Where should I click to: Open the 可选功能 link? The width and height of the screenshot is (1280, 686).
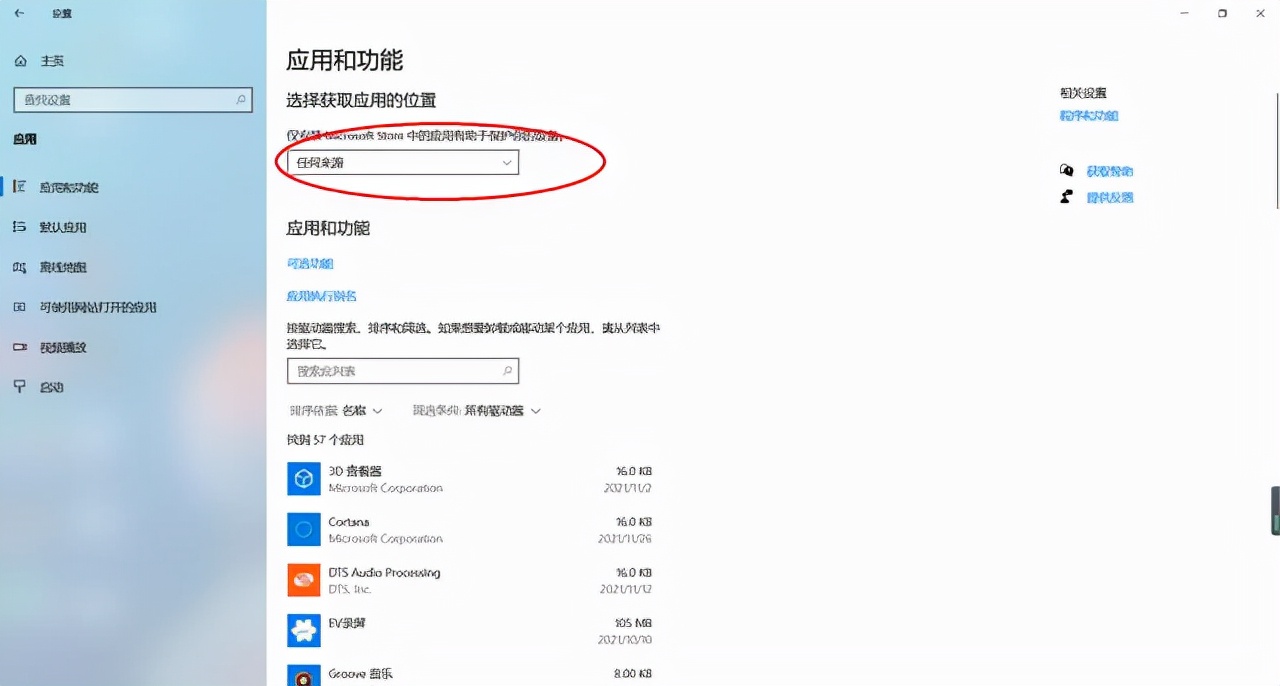(x=310, y=262)
